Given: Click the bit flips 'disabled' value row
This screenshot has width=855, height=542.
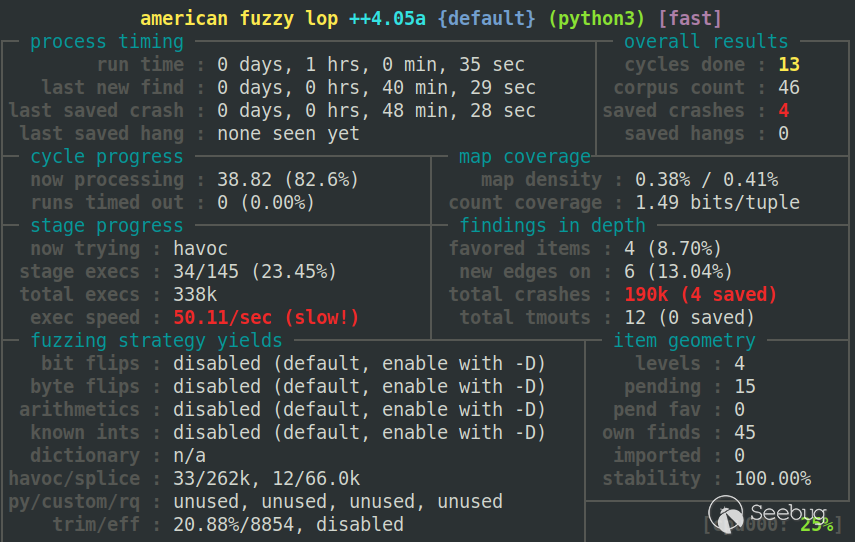Looking at the screenshot, I should coord(359,363).
